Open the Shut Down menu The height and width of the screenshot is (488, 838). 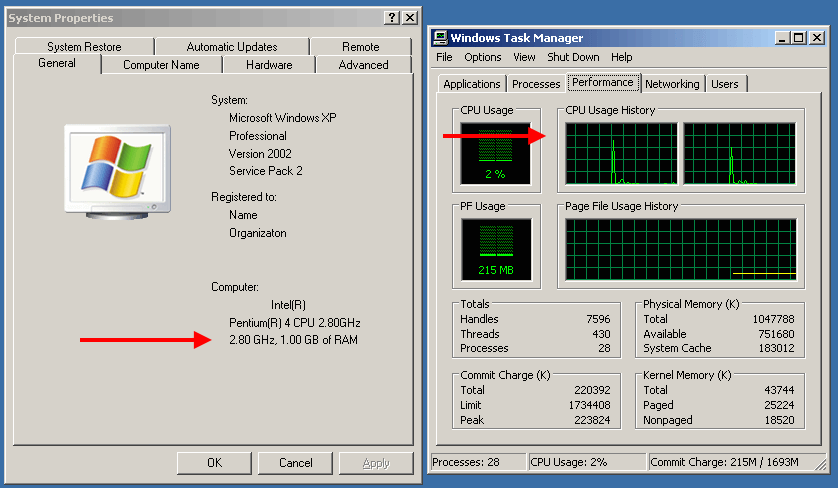pyautogui.click(x=573, y=57)
